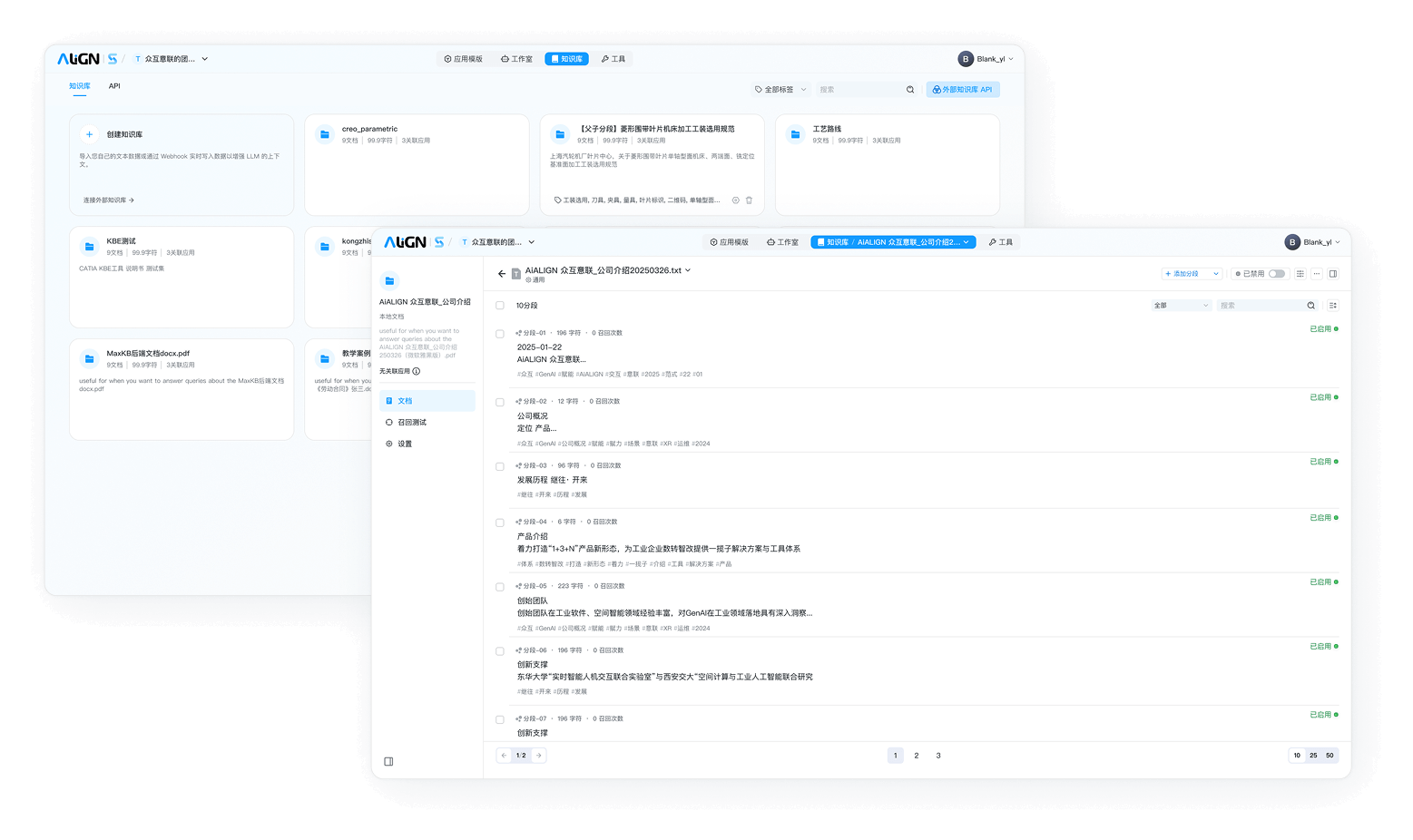Go to page 2 in pagination
The width and height of the screenshot is (1413, 840).
coord(917,756)
